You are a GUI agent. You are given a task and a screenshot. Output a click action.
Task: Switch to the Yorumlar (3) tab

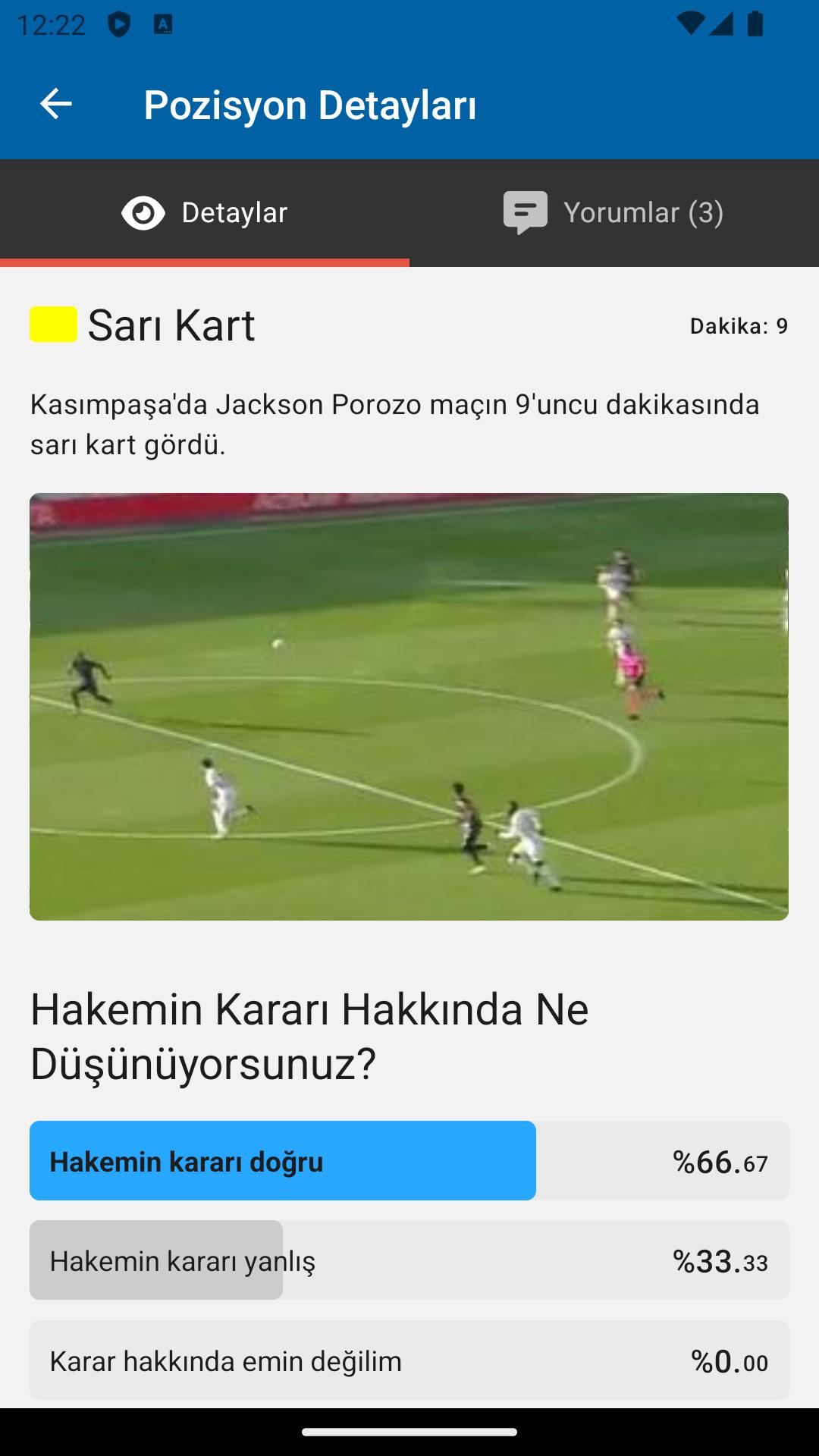614,213
